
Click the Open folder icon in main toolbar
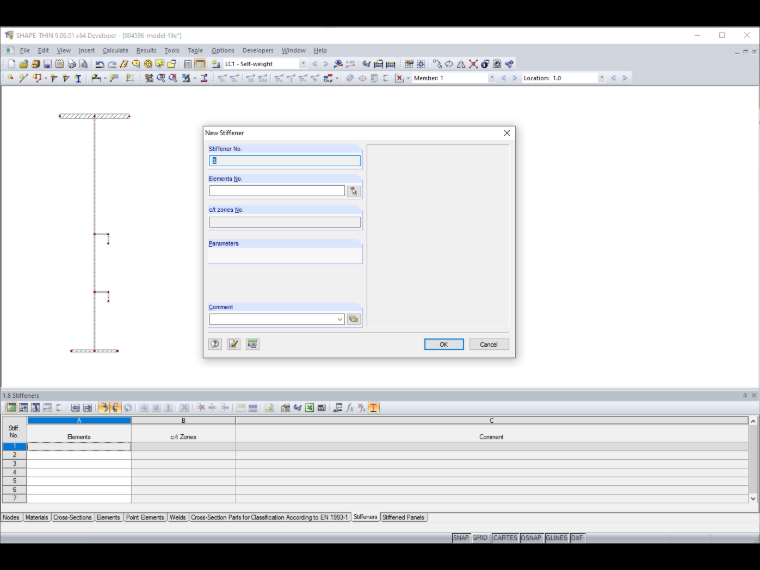(x=23, y=64)
